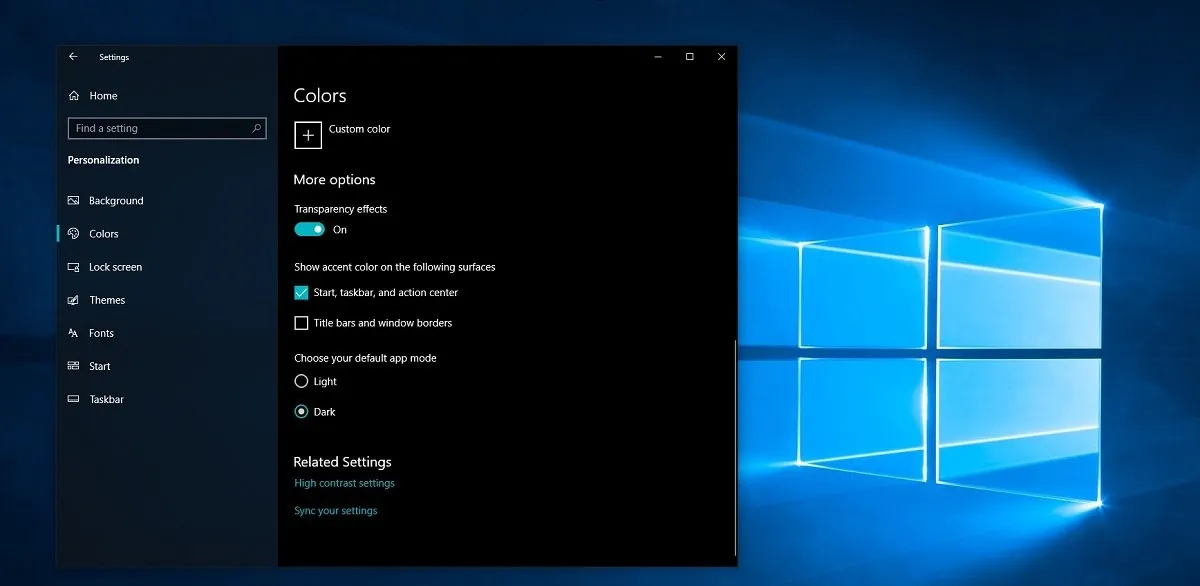Uncheck Start, taskbar, and action center
This screenshot has width=1200, height=586.
(x=301, y=292)
